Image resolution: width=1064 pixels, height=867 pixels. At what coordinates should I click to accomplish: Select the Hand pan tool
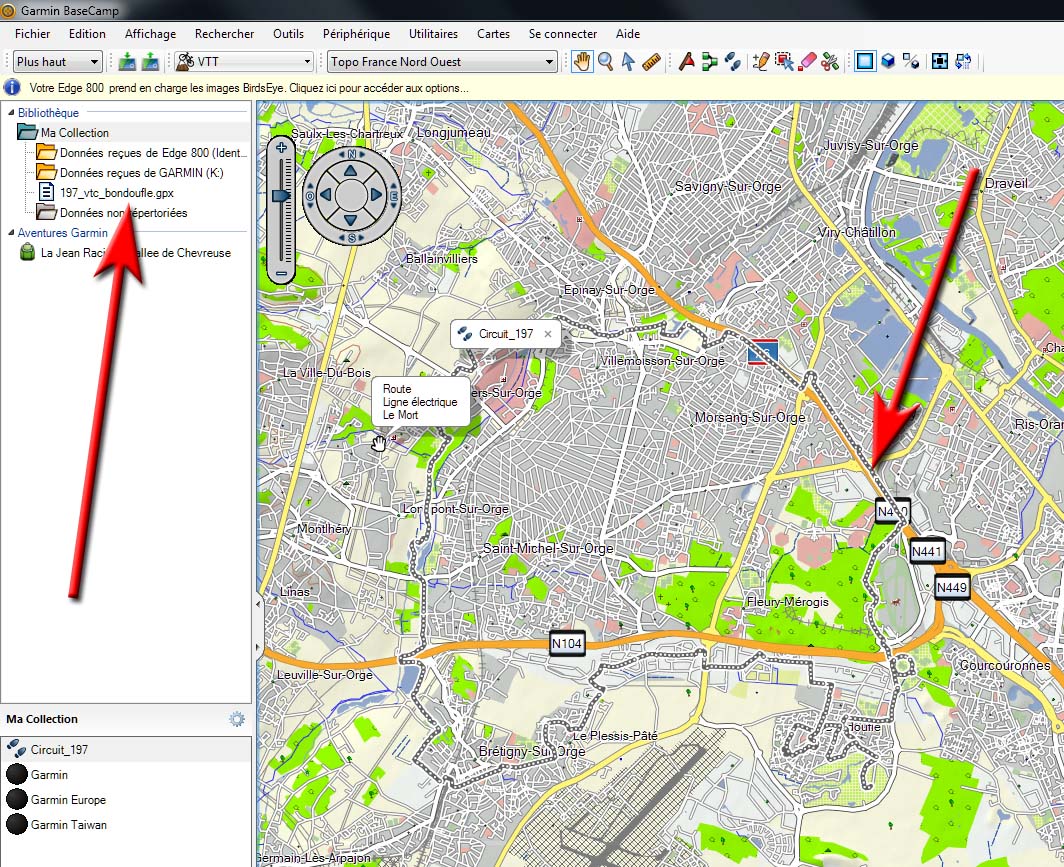(582, 62)
